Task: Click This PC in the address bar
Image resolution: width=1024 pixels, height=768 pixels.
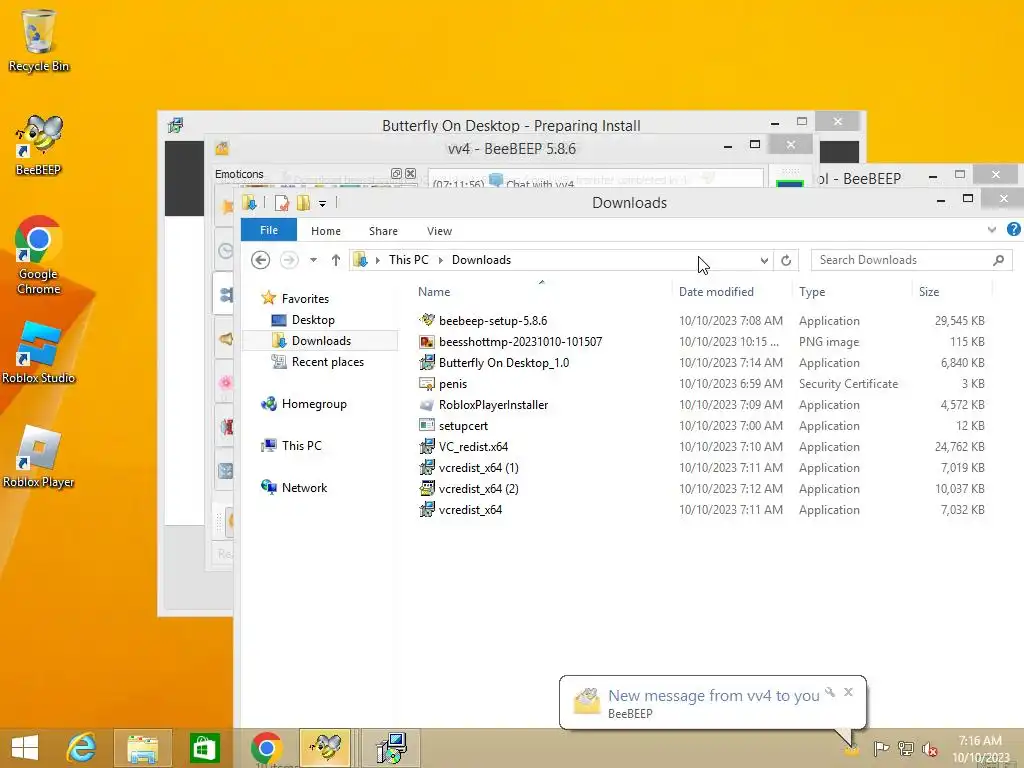Action: pos(409,260)
